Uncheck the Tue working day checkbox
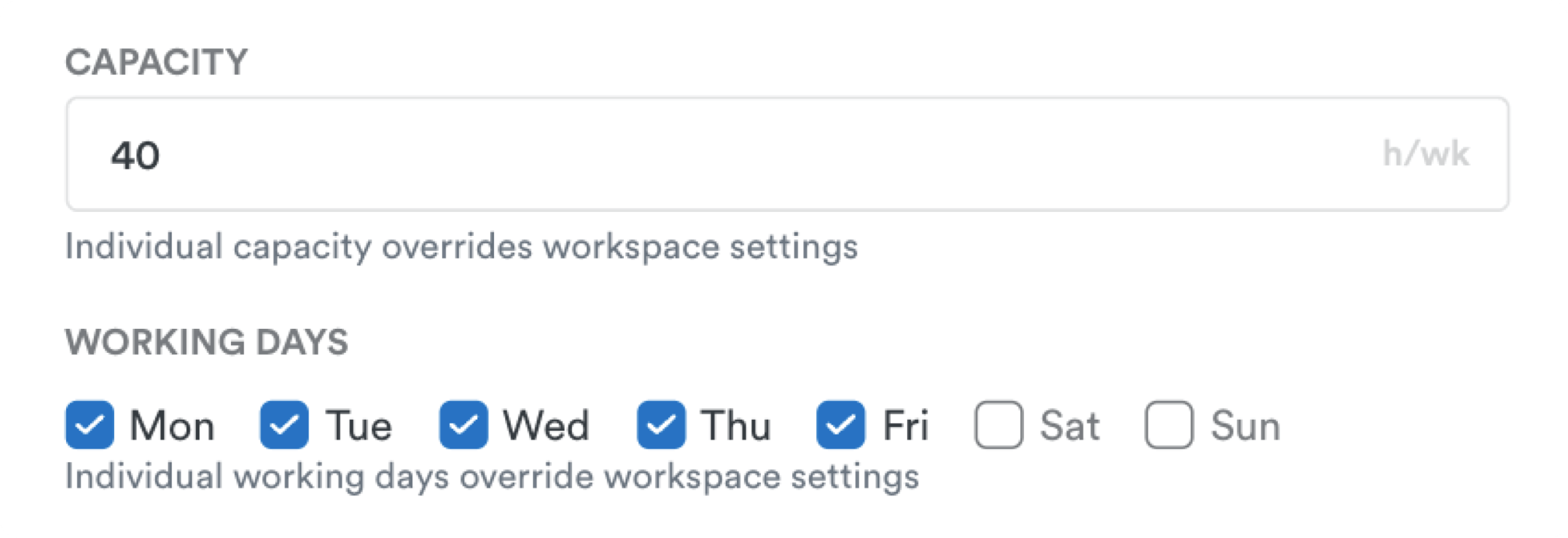The height and width of the screenshot is (538, 1568). [284, 425]
